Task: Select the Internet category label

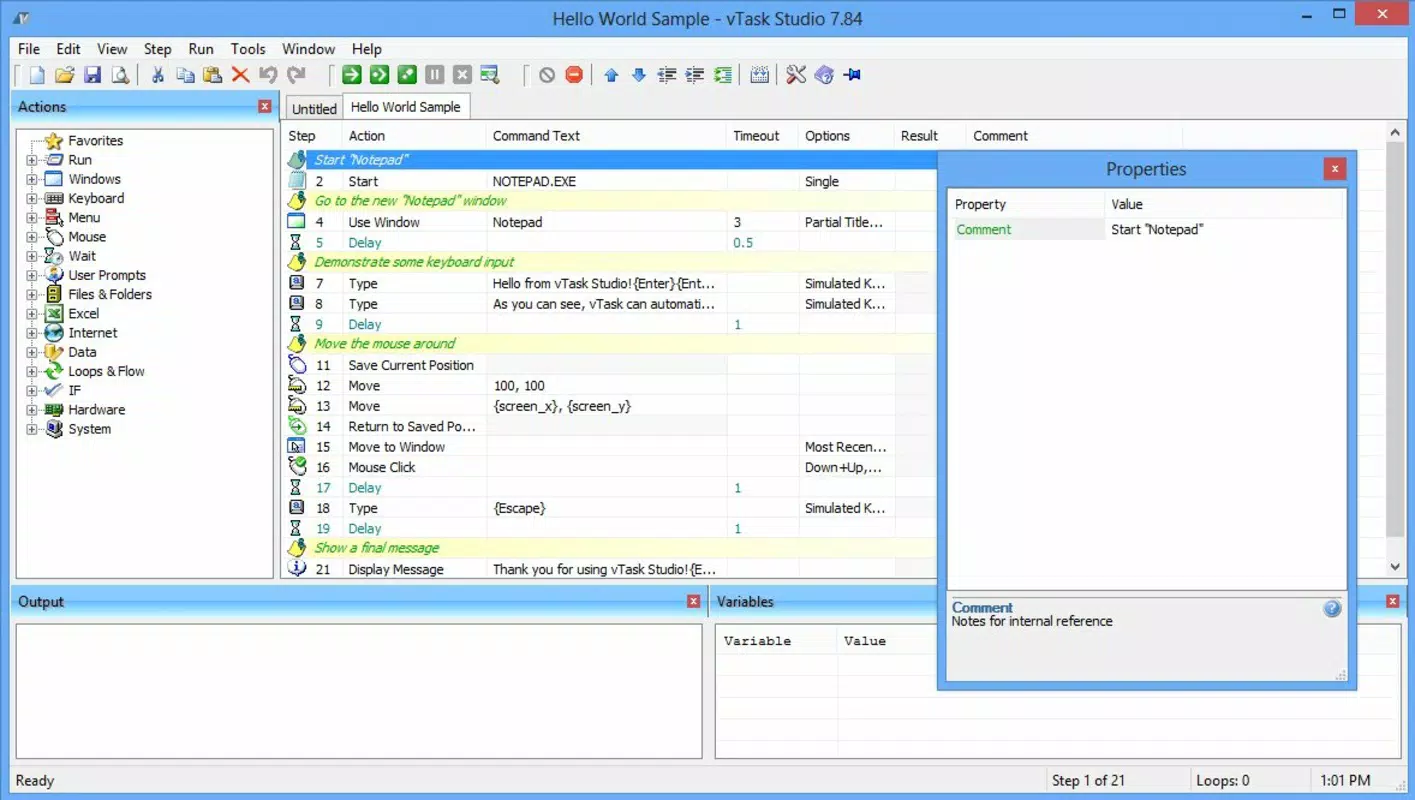Action: pos(92,333)
